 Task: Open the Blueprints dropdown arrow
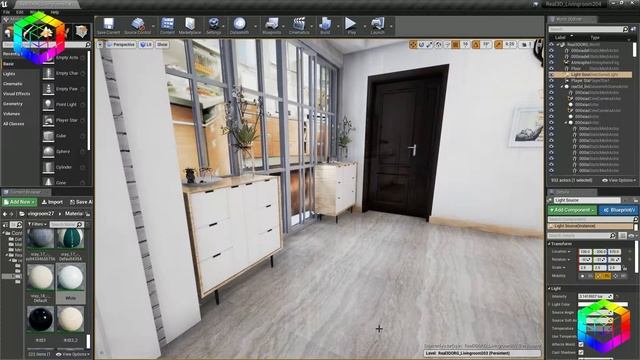click(284, 26)
